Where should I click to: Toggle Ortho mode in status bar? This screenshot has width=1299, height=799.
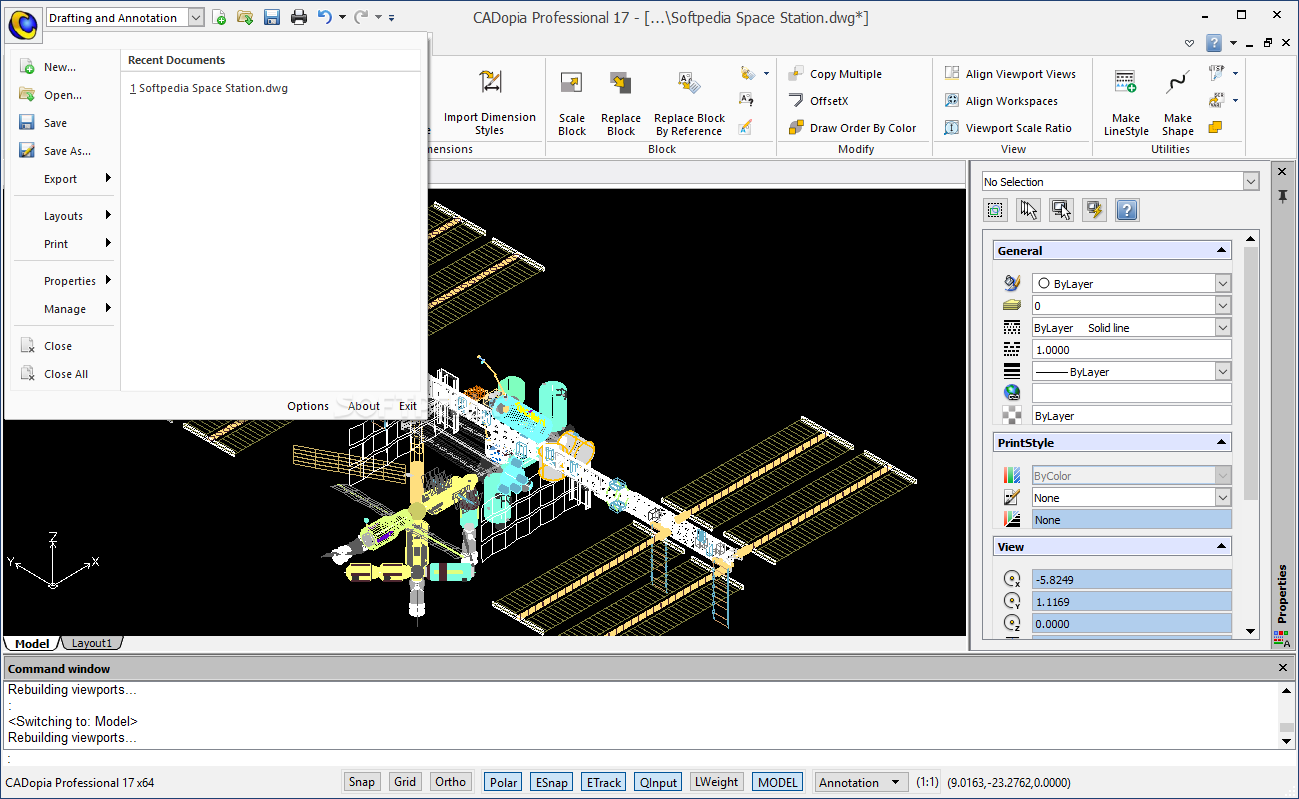(451, 782)
